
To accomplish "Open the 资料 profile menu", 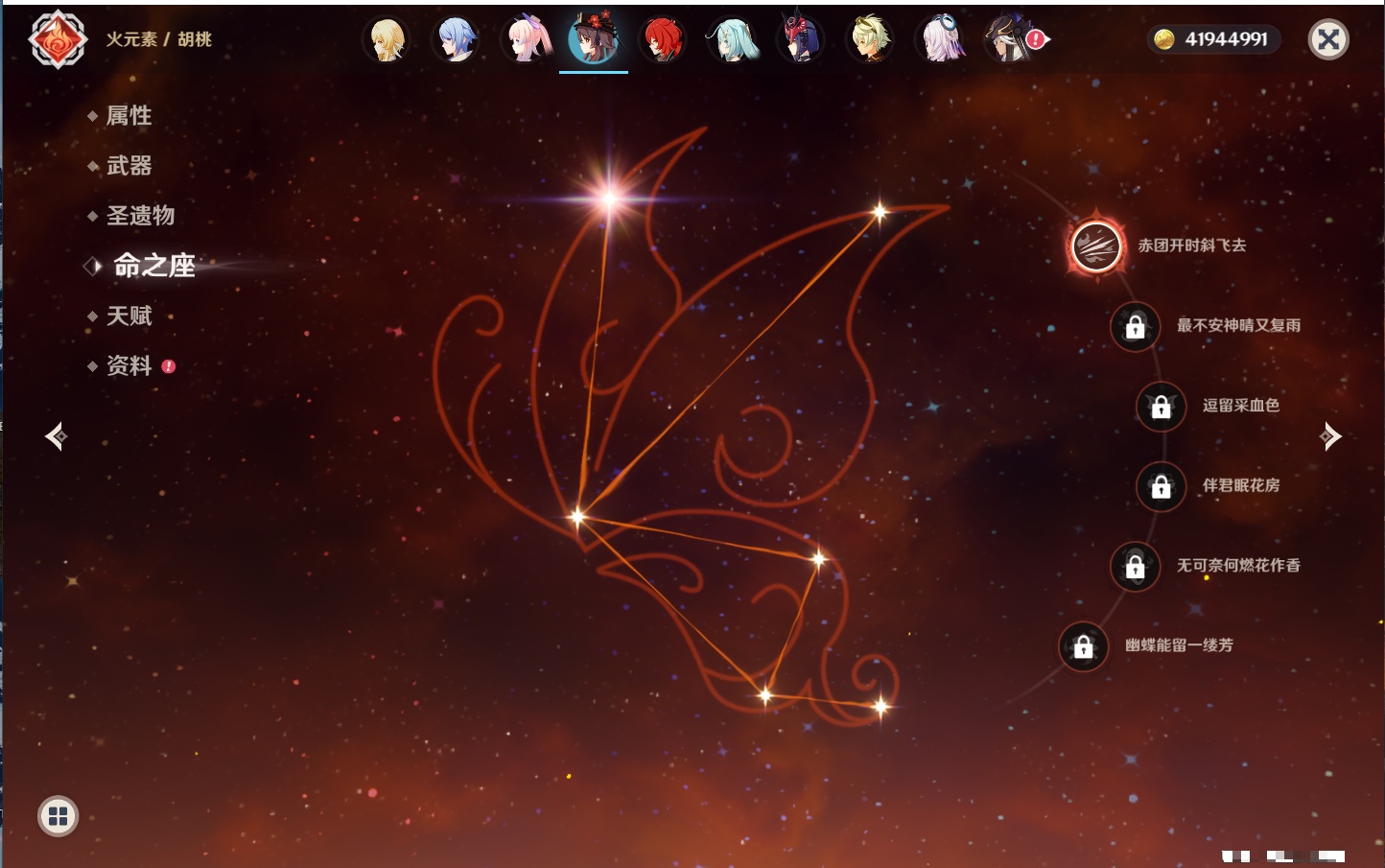I will click(x=129, y=365).
